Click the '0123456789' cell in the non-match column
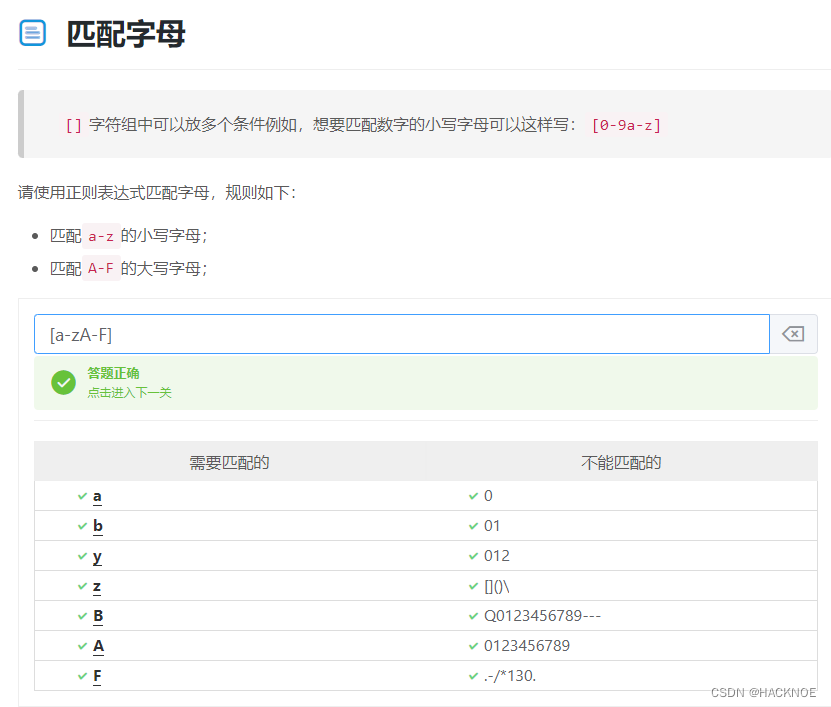The image size is (831, 707). [621, 646]
